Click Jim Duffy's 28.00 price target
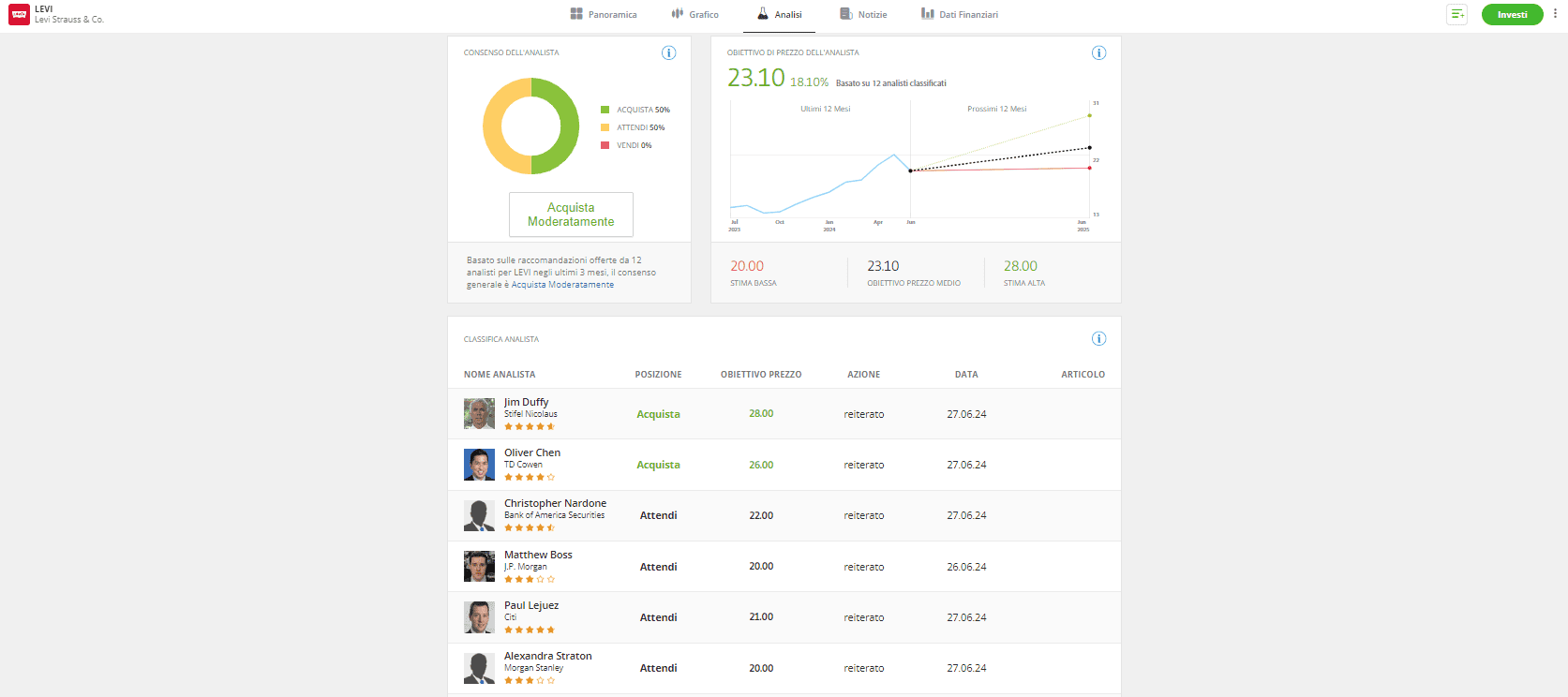Viewport: 1568px width, 697px height. [x=761, y=413]
